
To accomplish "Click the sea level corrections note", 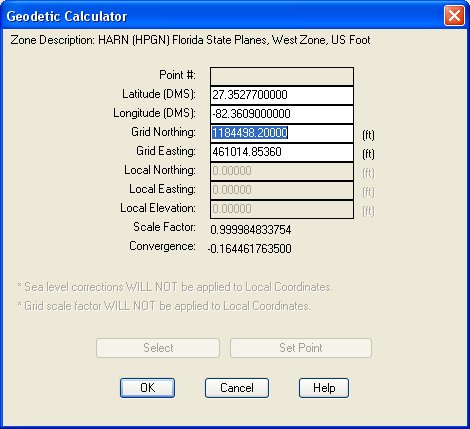I will 174,287.
